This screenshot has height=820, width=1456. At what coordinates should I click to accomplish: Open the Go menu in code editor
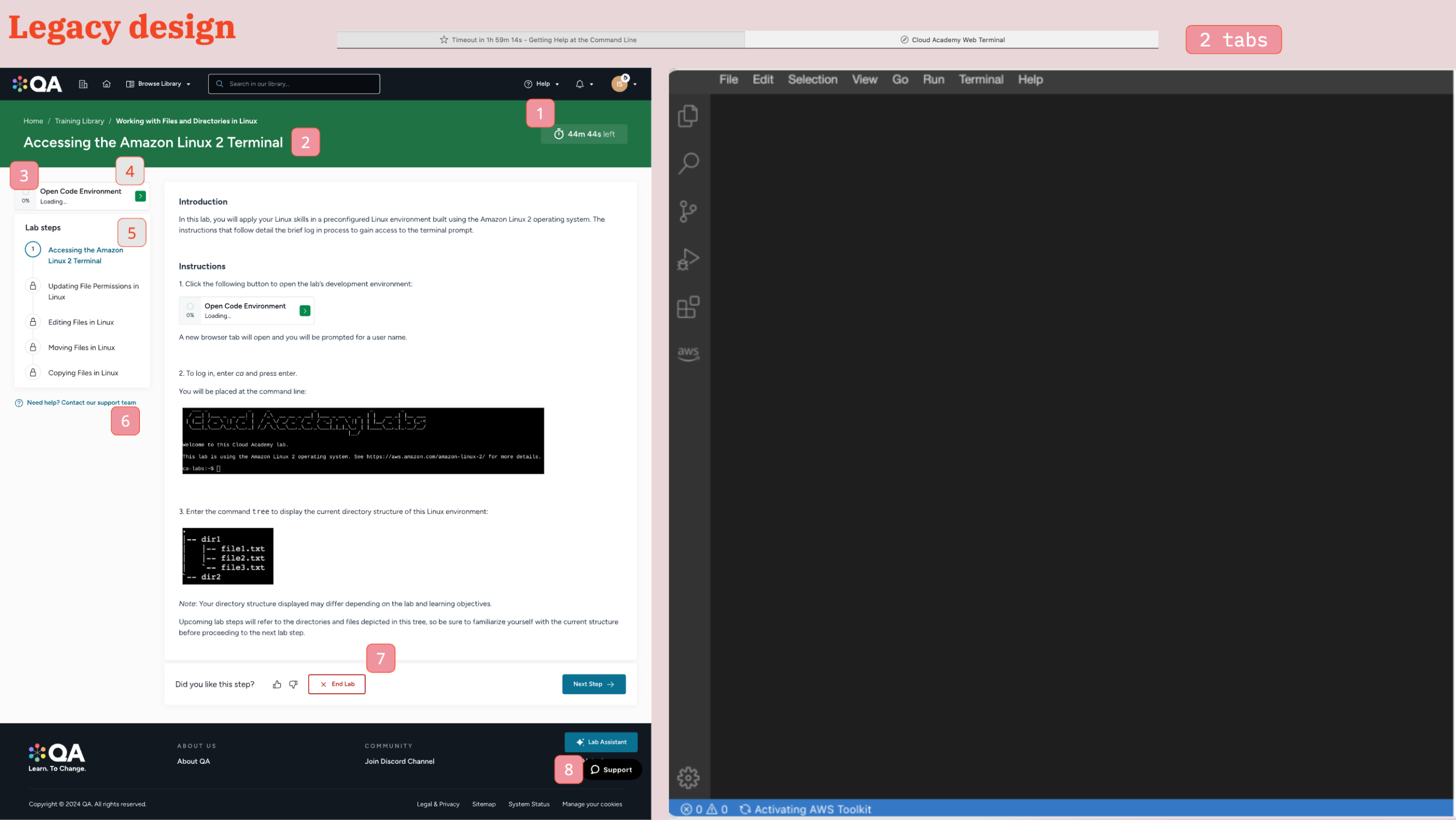pos(900,80)
